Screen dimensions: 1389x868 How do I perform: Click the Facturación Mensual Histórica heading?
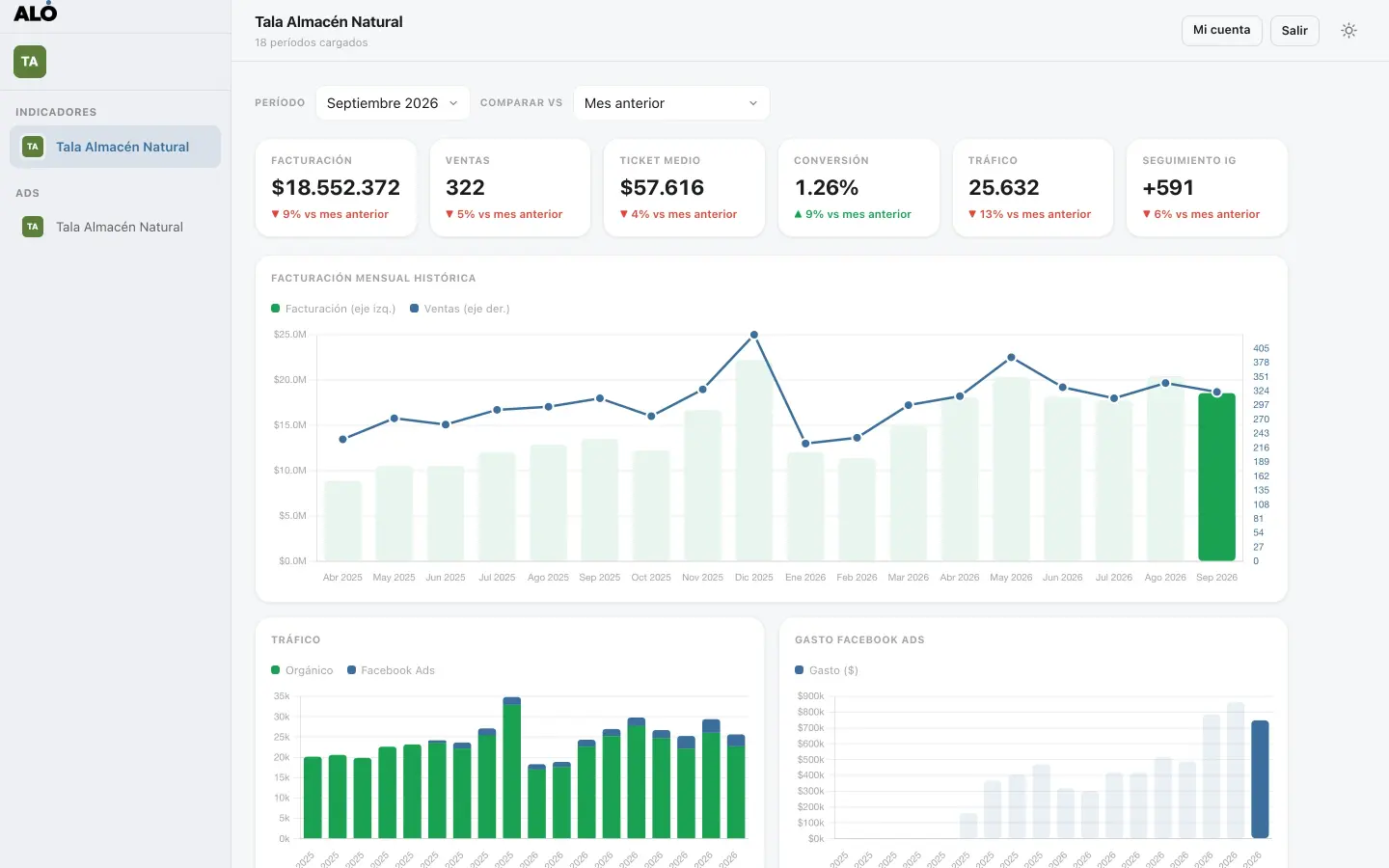pyautogui.click(x=373, y=278)
